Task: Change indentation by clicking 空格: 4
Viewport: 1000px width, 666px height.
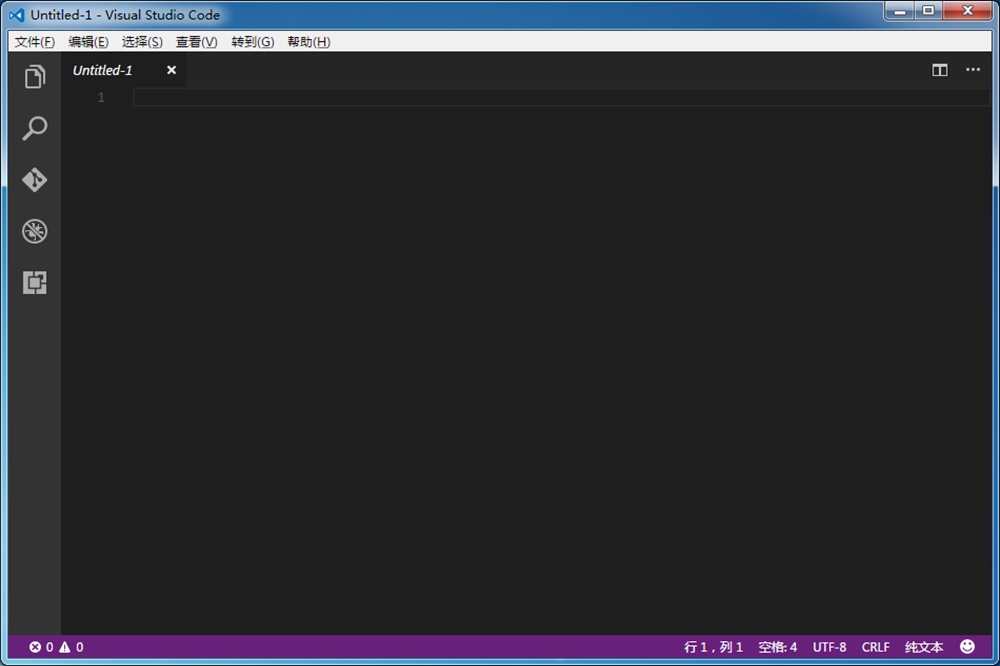Action: point(778,646)
